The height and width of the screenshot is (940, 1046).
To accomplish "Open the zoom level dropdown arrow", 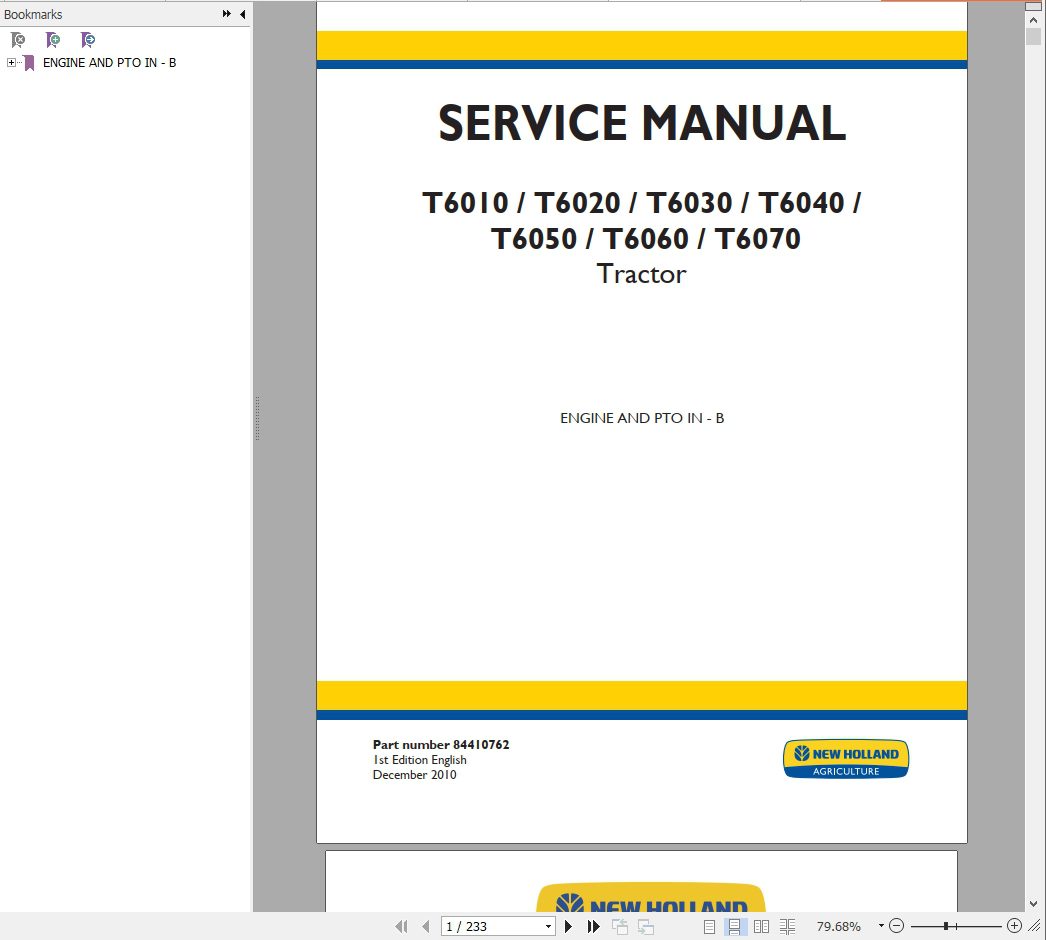I will tap(881, 926).
